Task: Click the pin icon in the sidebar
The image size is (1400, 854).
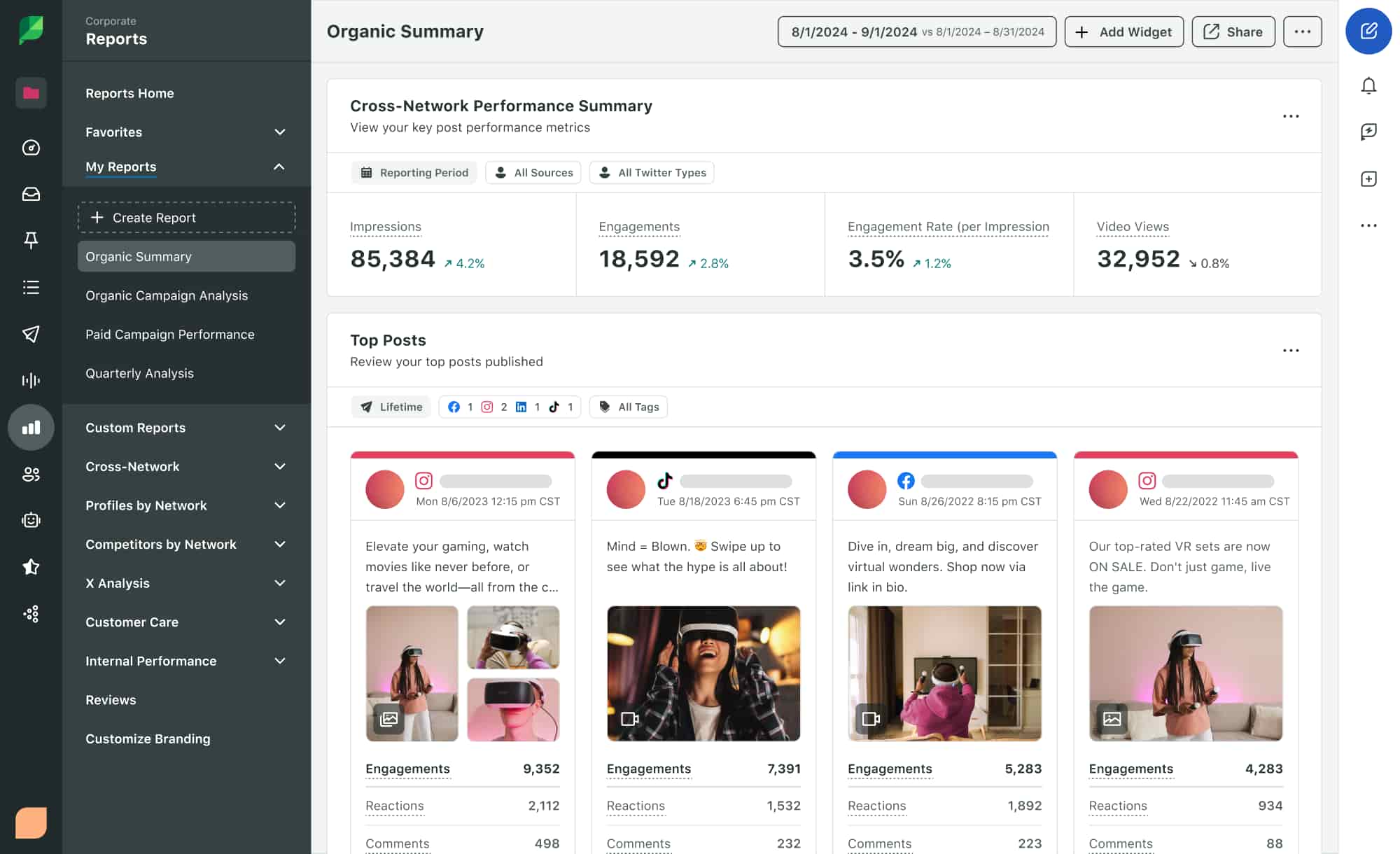Action: [31, 241]
